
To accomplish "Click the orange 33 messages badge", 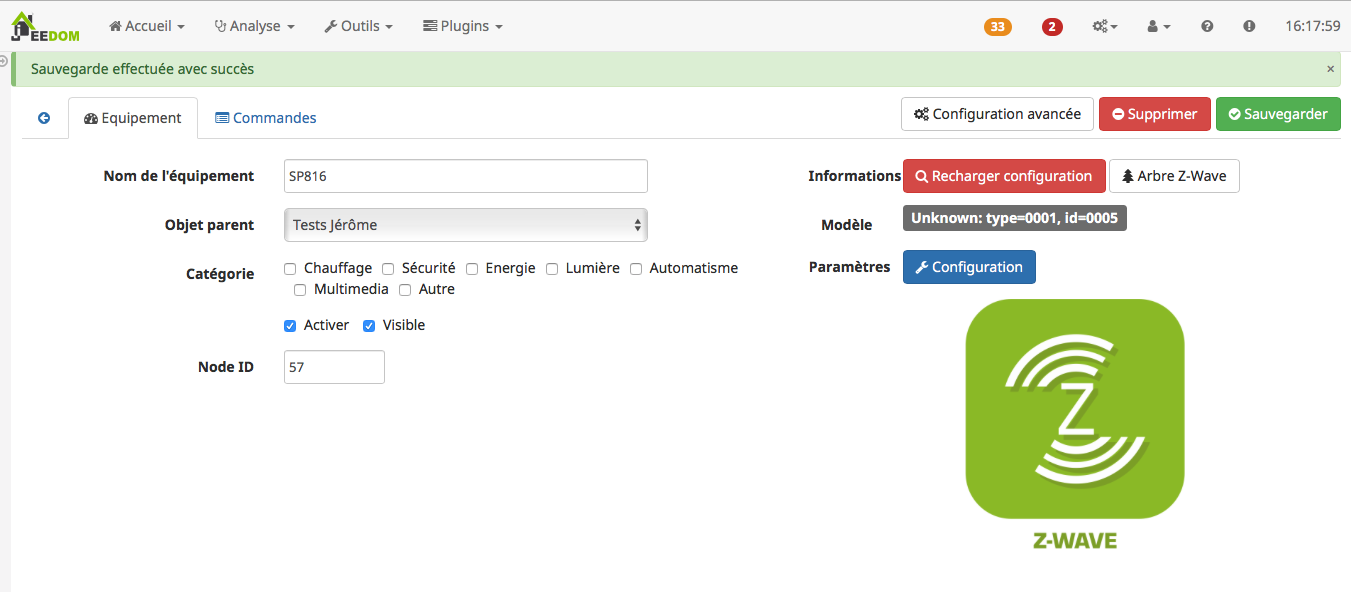I will (x=997, y=27).
